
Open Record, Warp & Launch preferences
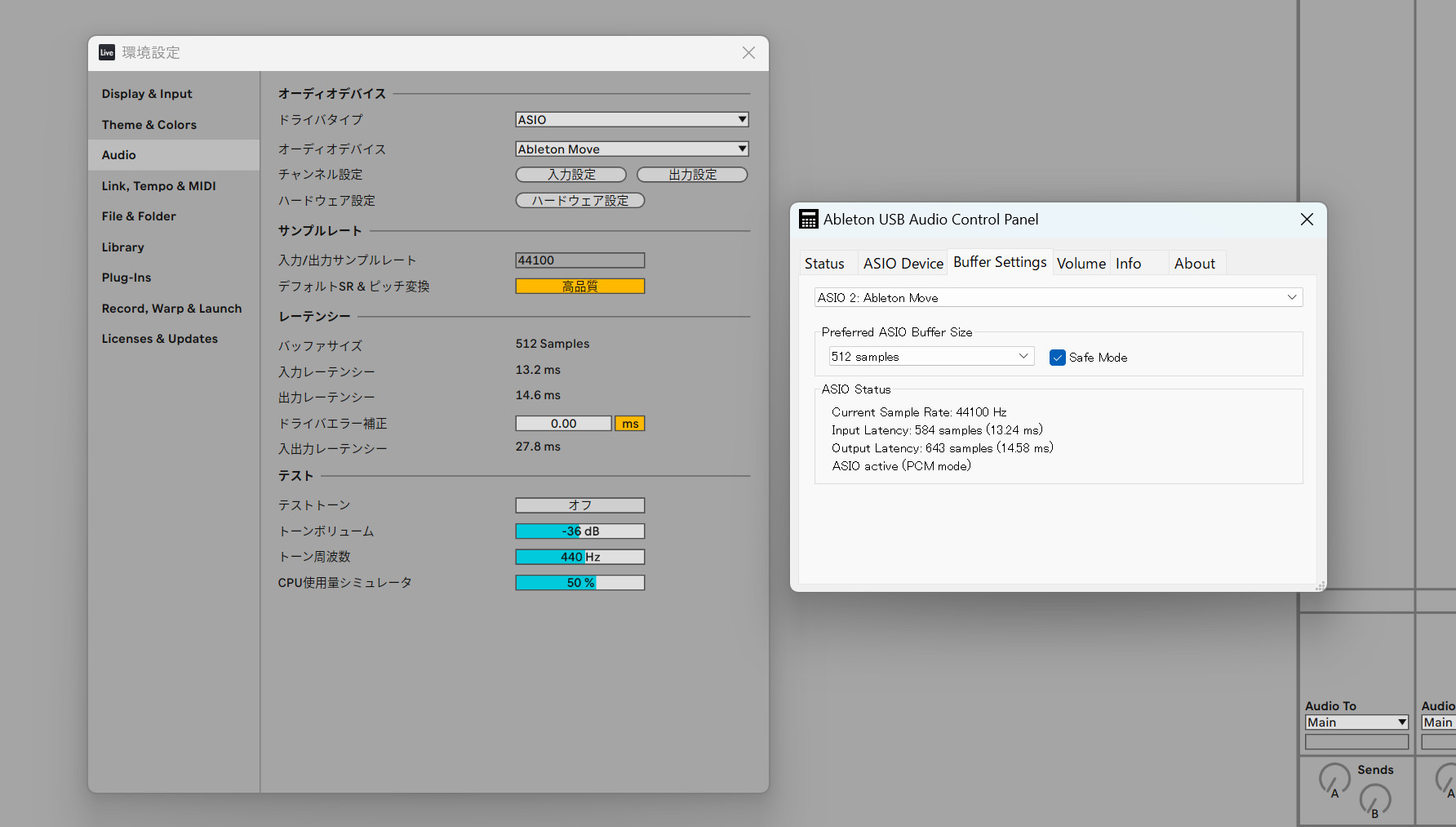174,309
